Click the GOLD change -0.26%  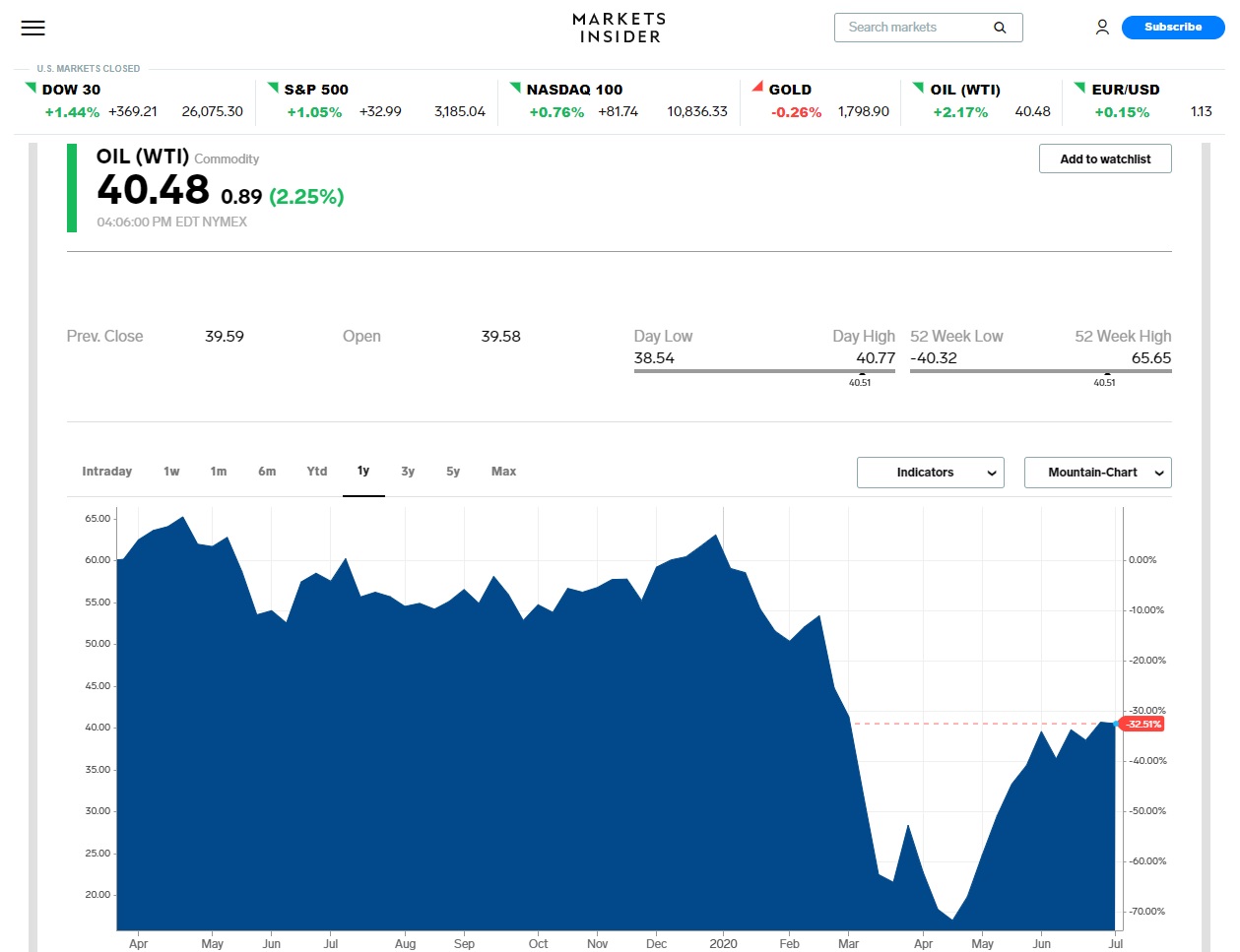(797, 112)
